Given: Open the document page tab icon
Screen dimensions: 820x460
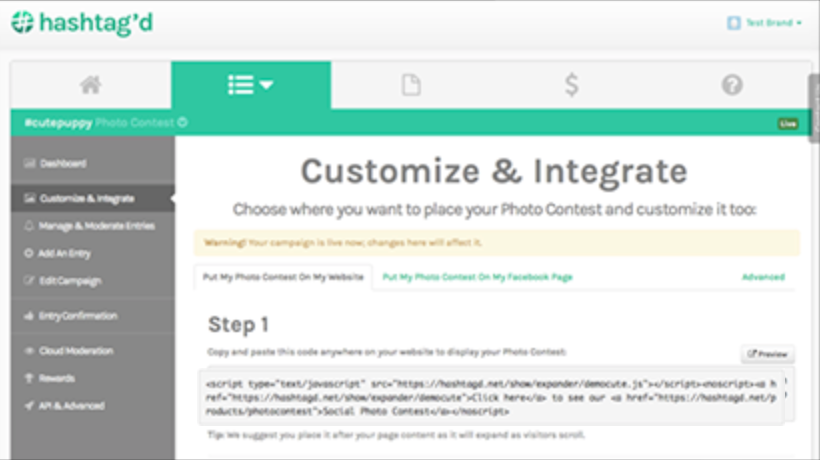Looking at the screenshot, I should coord(411,85).
